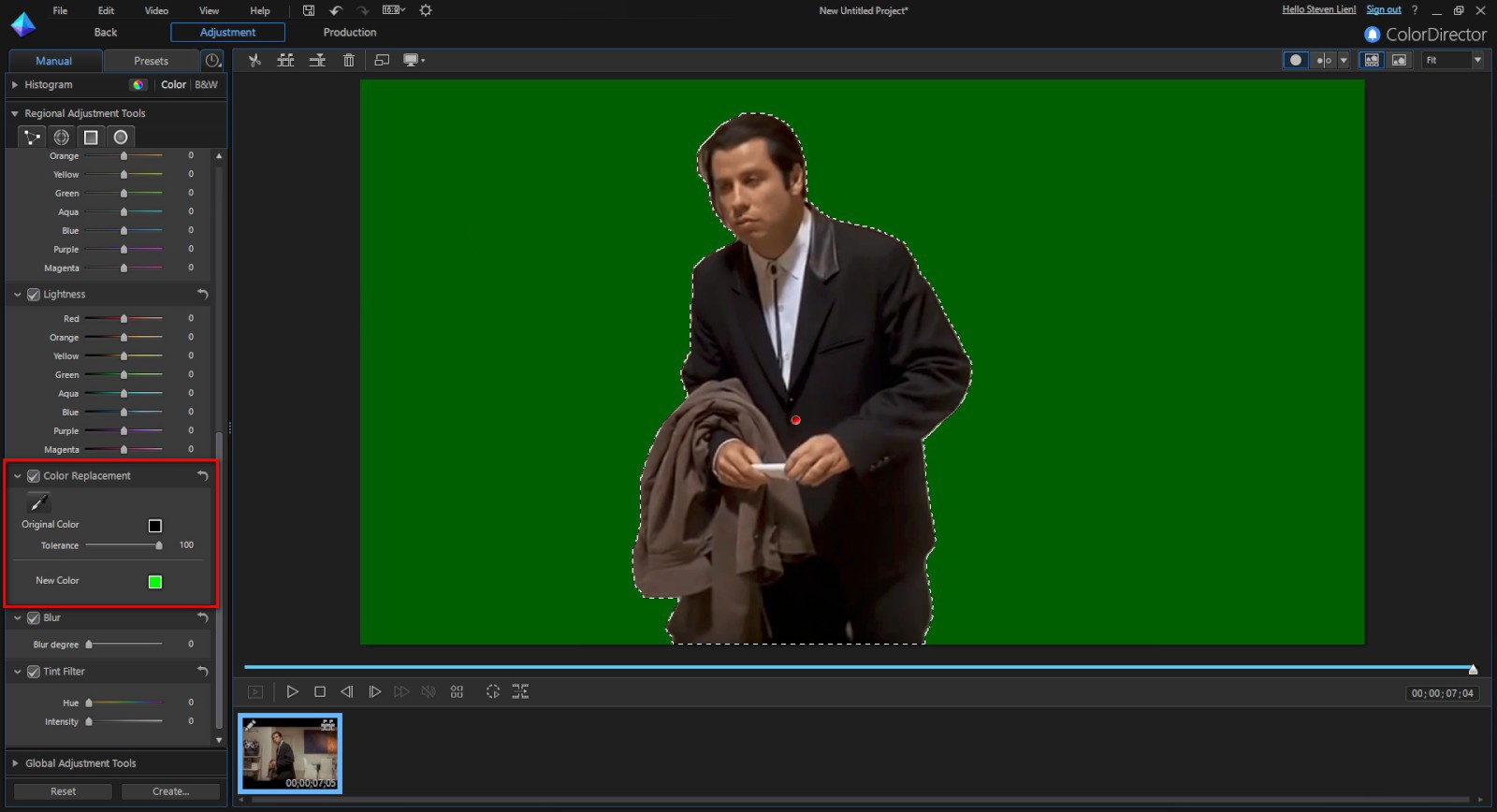Select the before/after compare view

coord(1324,60)
